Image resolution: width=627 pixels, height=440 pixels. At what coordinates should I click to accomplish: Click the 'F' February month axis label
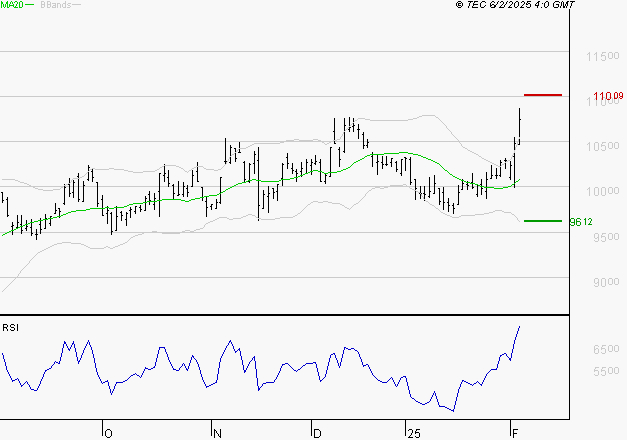(514, 432)
